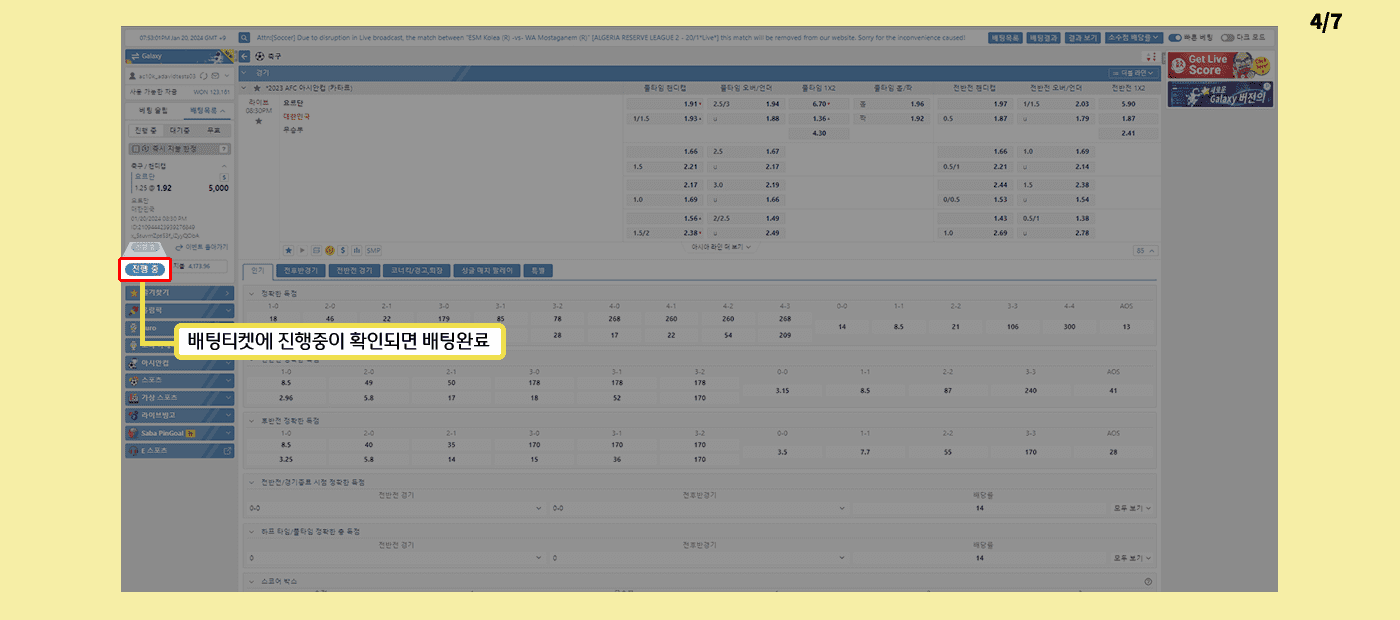Open the Get Live Score banner
The width and height of the screenshot is (1400, 620).
pos(1206,65)
